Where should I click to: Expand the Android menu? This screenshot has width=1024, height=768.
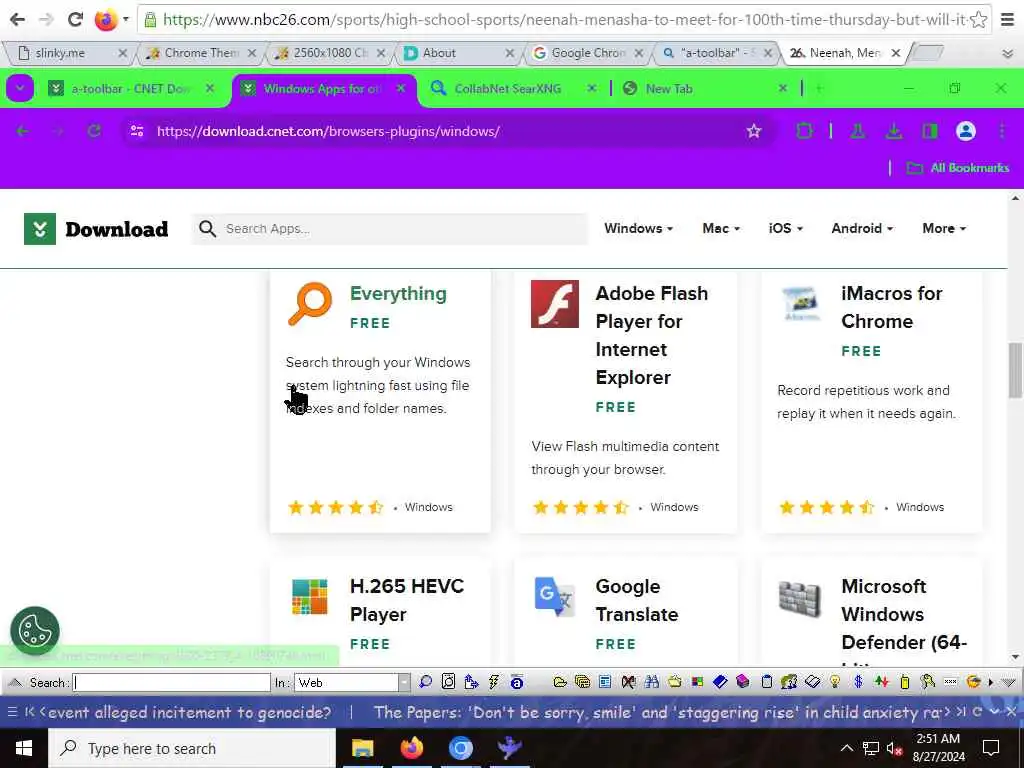(x=862, y=229)
